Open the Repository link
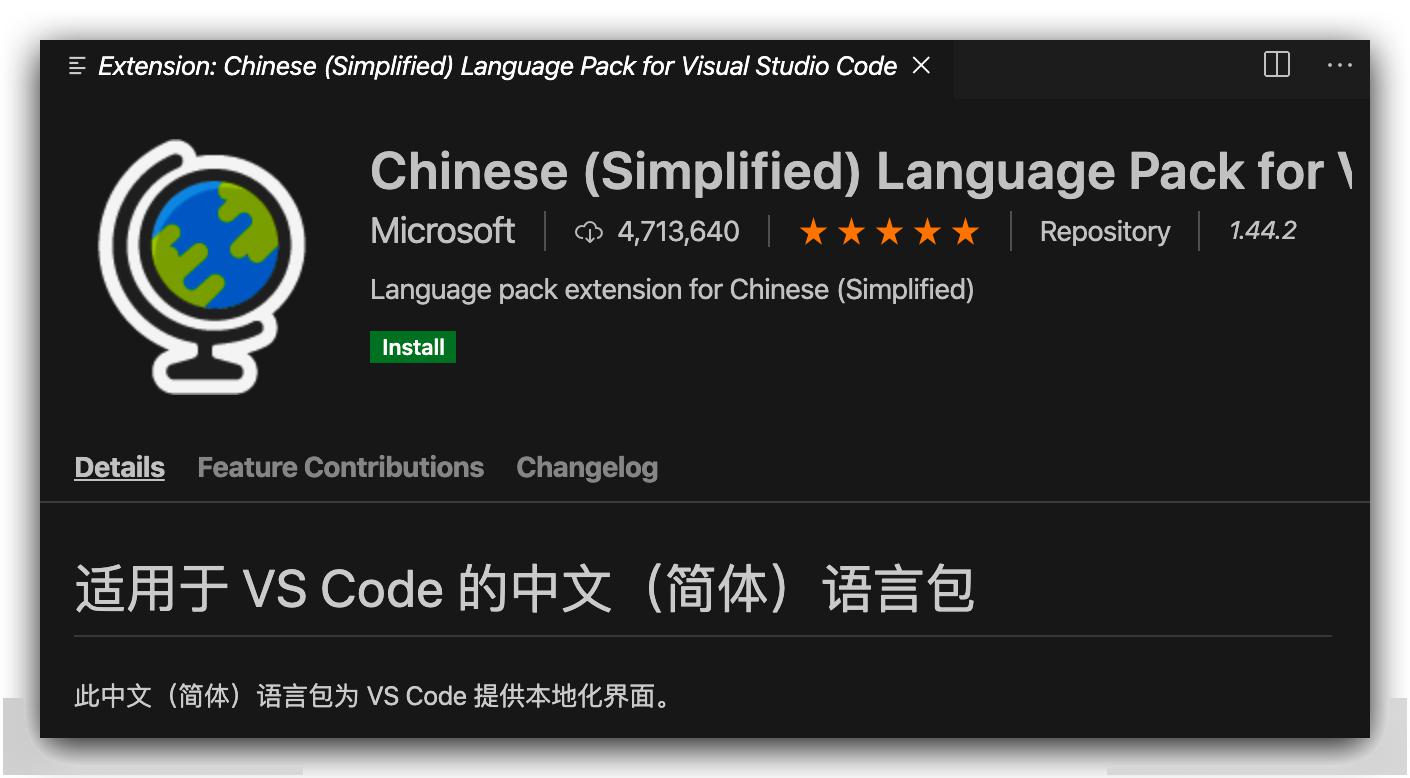1410x778 pixels. click(x=1104, y=231)
